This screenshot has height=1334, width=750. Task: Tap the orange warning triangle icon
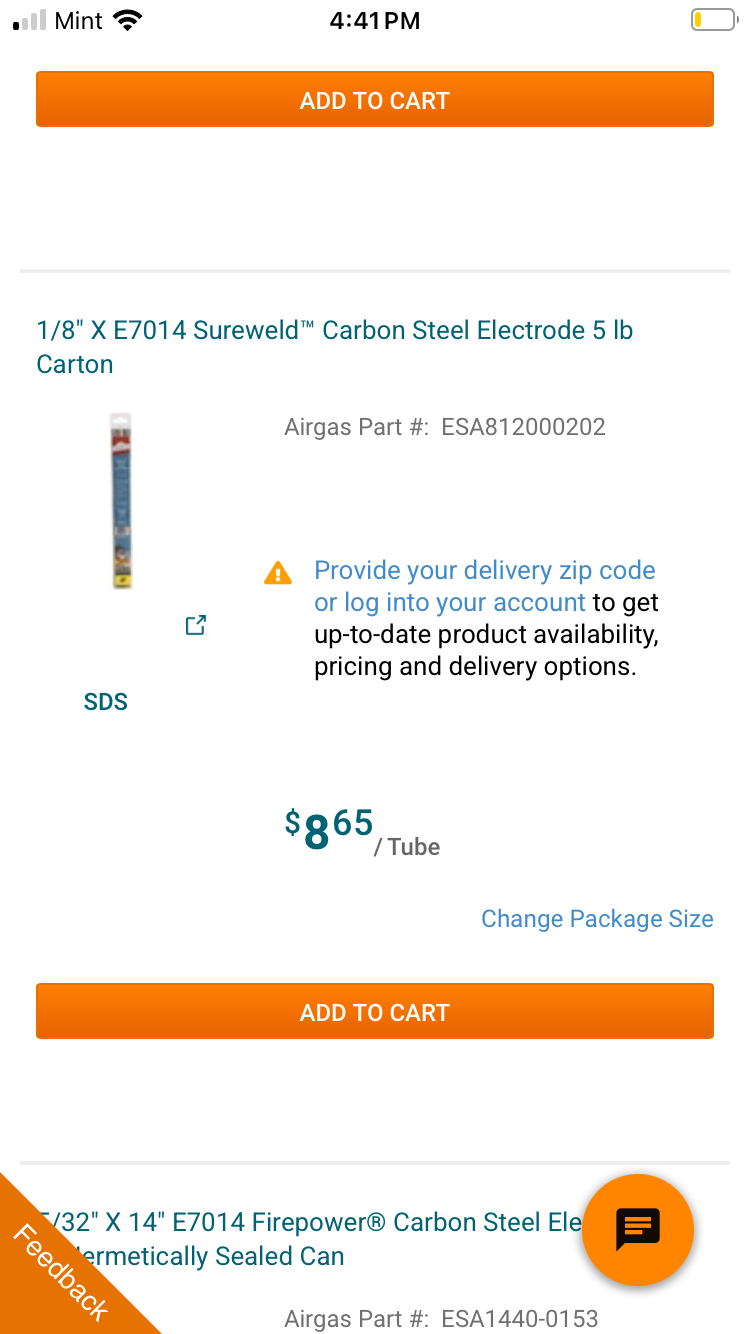[x=278, y=573]
